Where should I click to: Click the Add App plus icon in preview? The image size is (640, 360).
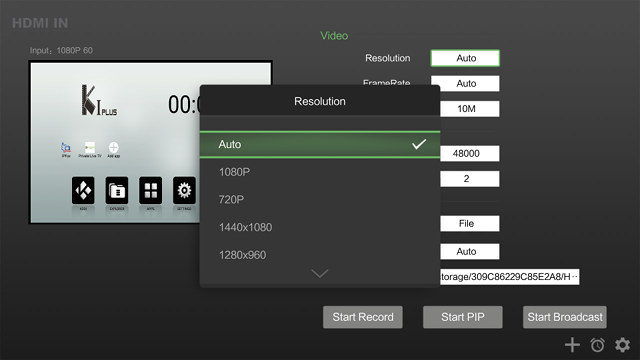point(113,147)
